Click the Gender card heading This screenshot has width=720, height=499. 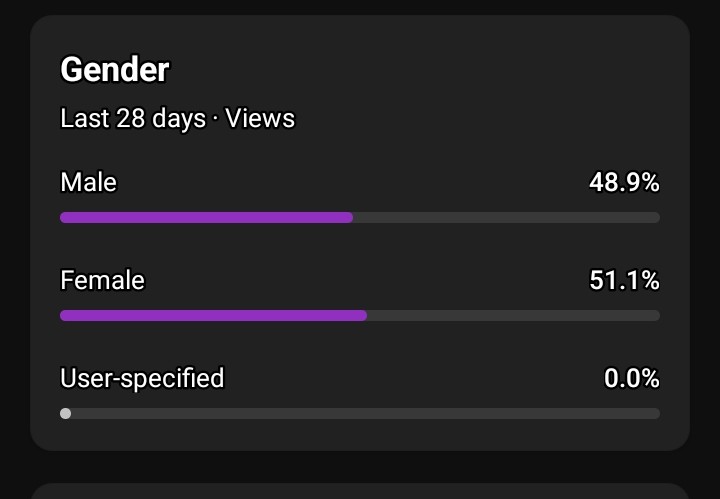pos(115,70)
